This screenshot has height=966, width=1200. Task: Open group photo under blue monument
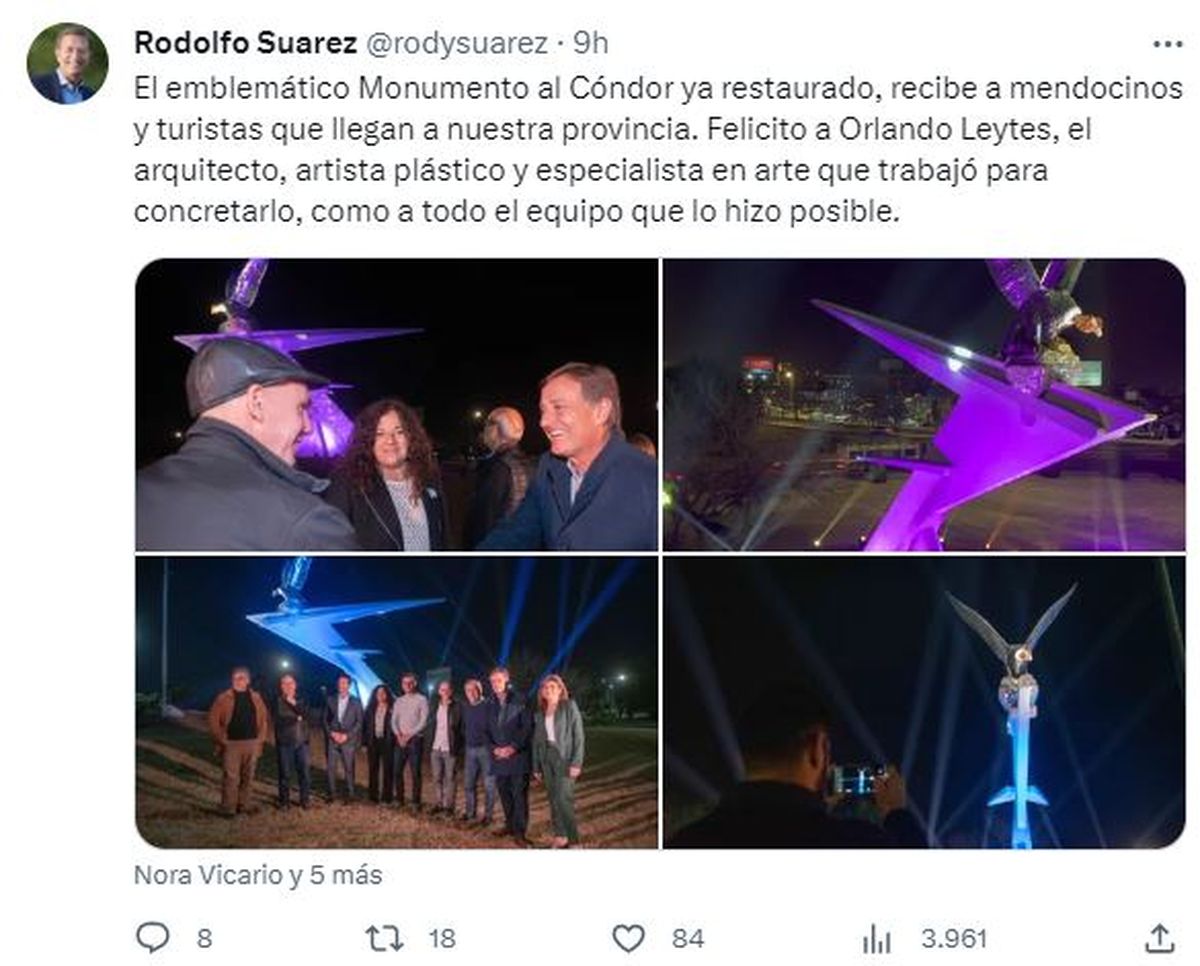(396, 702)
